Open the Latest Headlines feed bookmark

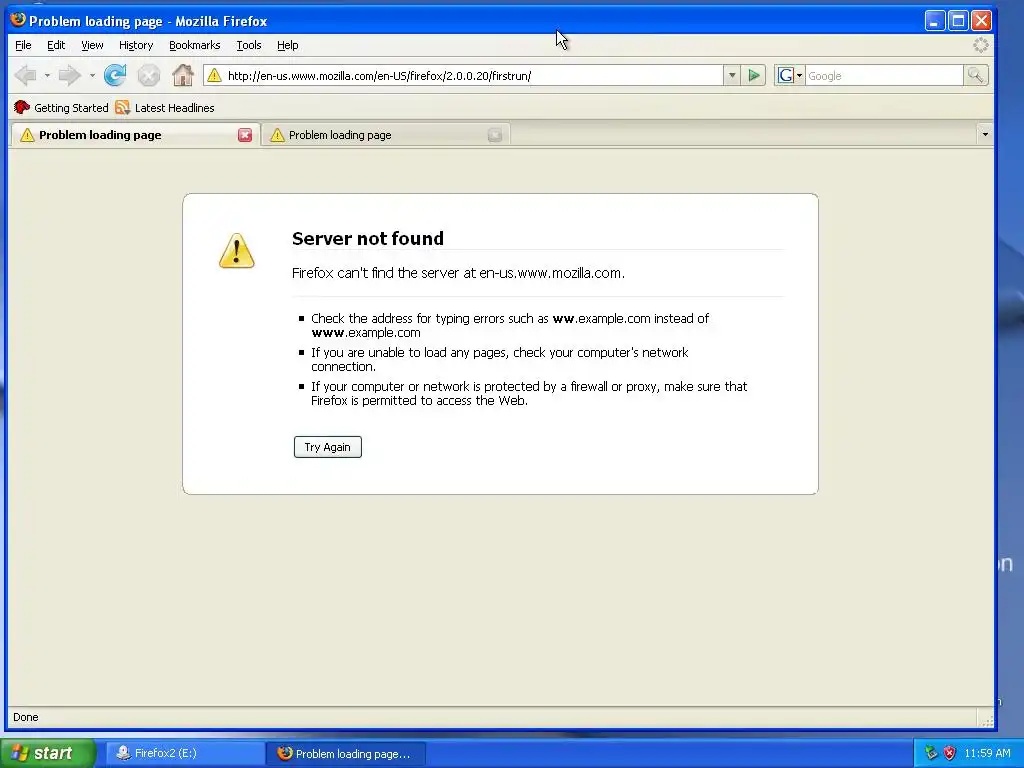(x=165, y=108)
